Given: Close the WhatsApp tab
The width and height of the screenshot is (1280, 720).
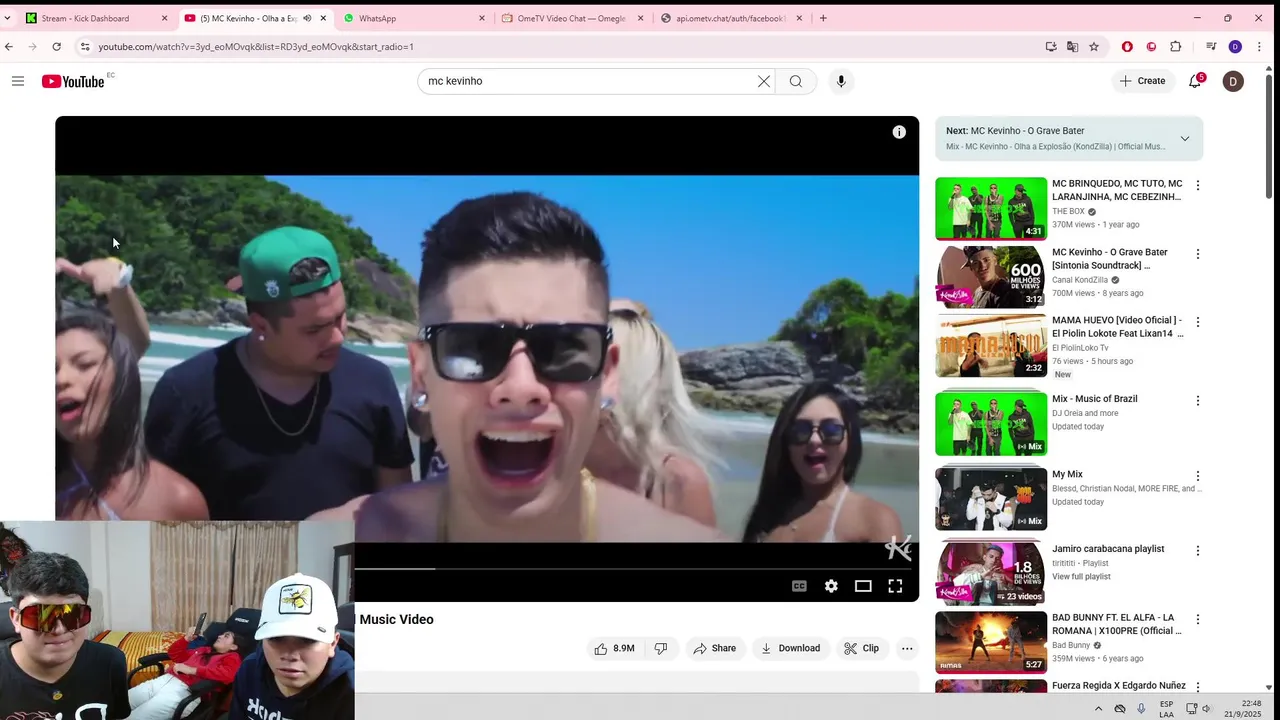Looking at the screenshot, I should (x=482, y=18).
